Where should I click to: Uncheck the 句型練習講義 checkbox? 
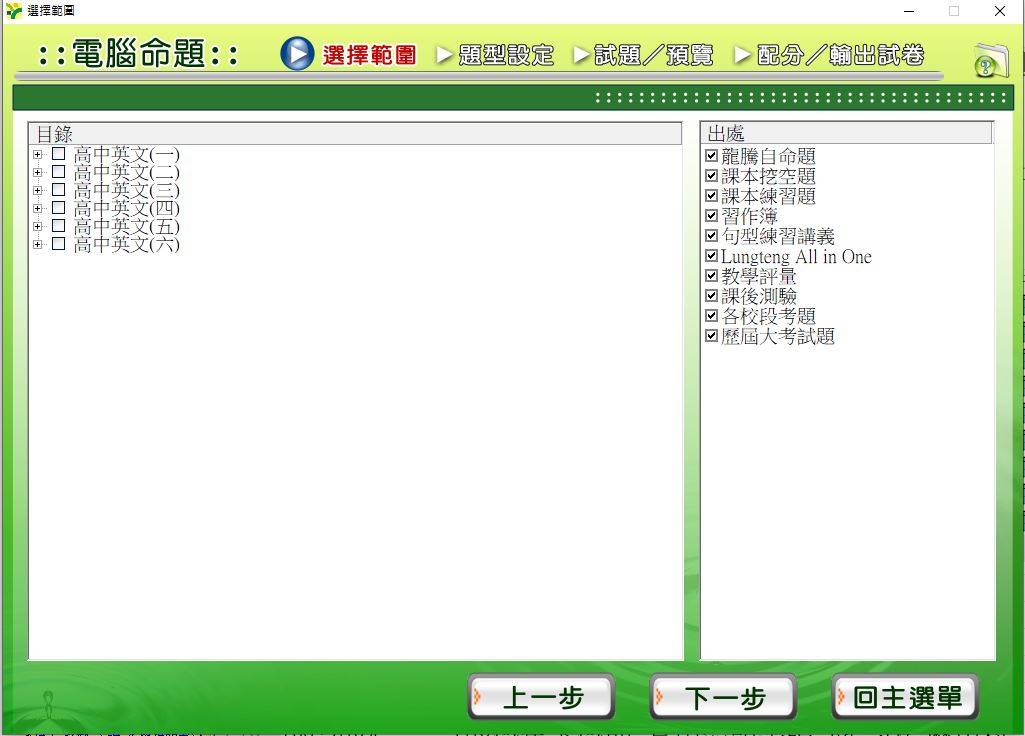[x=712, y=235]
